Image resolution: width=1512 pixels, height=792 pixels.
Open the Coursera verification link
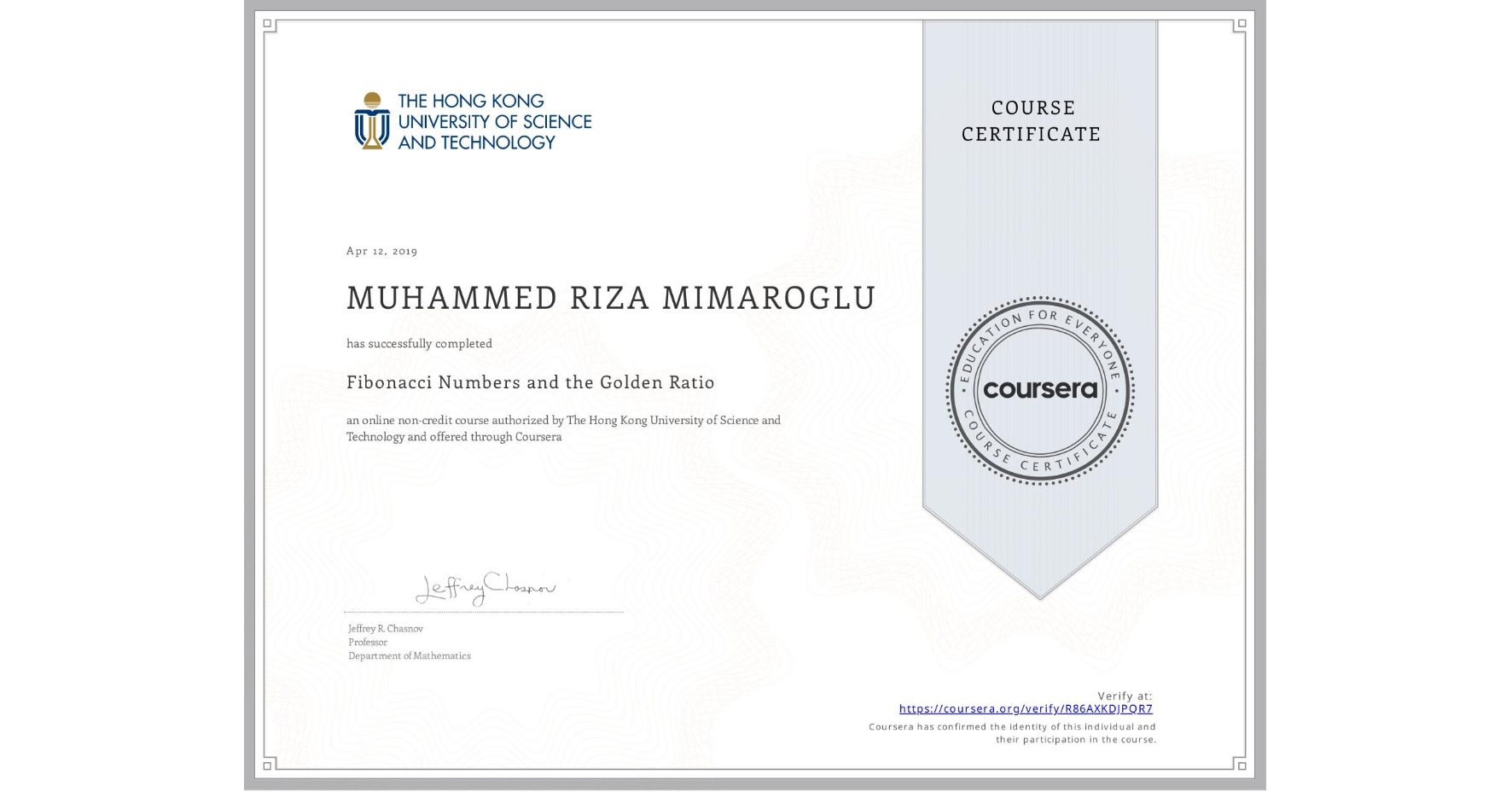1026,708
